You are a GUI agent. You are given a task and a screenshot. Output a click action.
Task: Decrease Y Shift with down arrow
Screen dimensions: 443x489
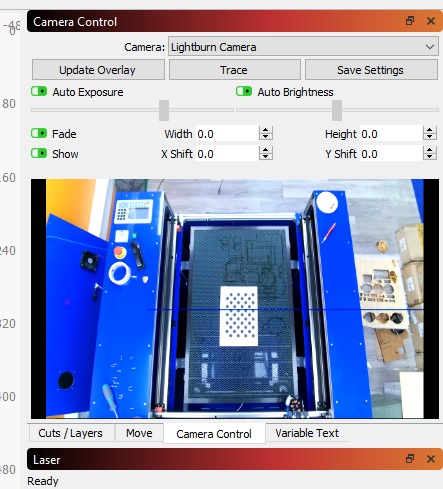pos(430,157)
